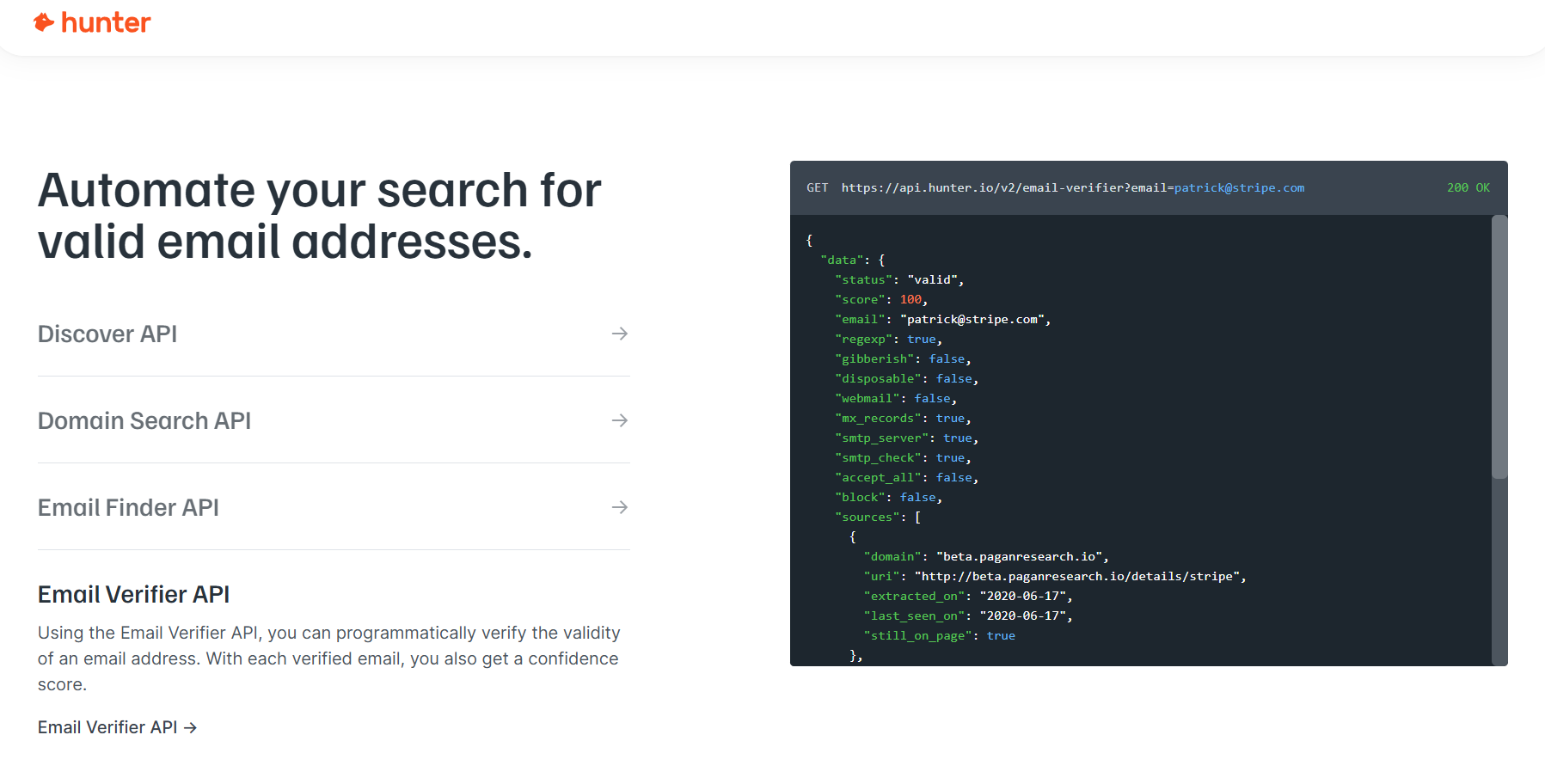The width and height of the screenshot is (1545, 784).
Task: Click the "disposable": false line
Action: tap(906, 378)
